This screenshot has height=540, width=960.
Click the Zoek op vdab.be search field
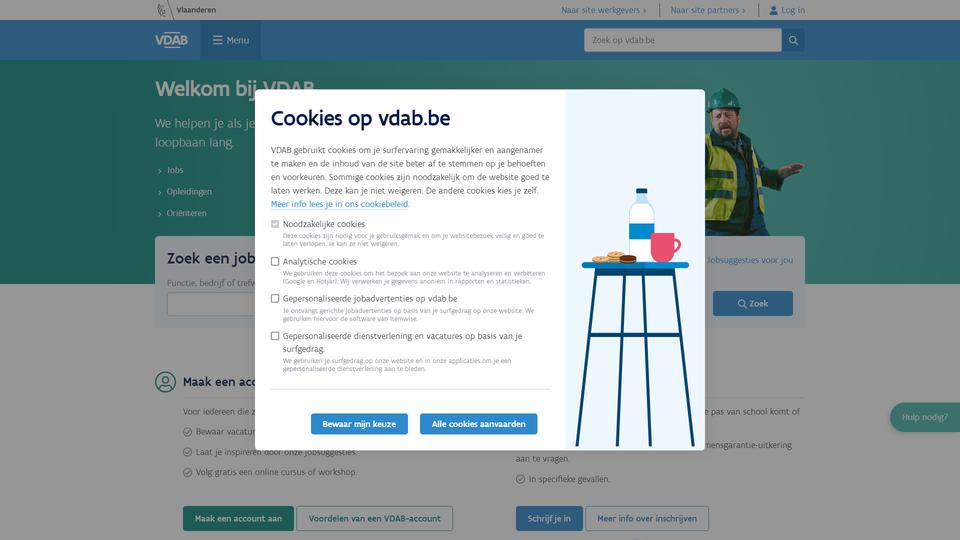(683, 40)
